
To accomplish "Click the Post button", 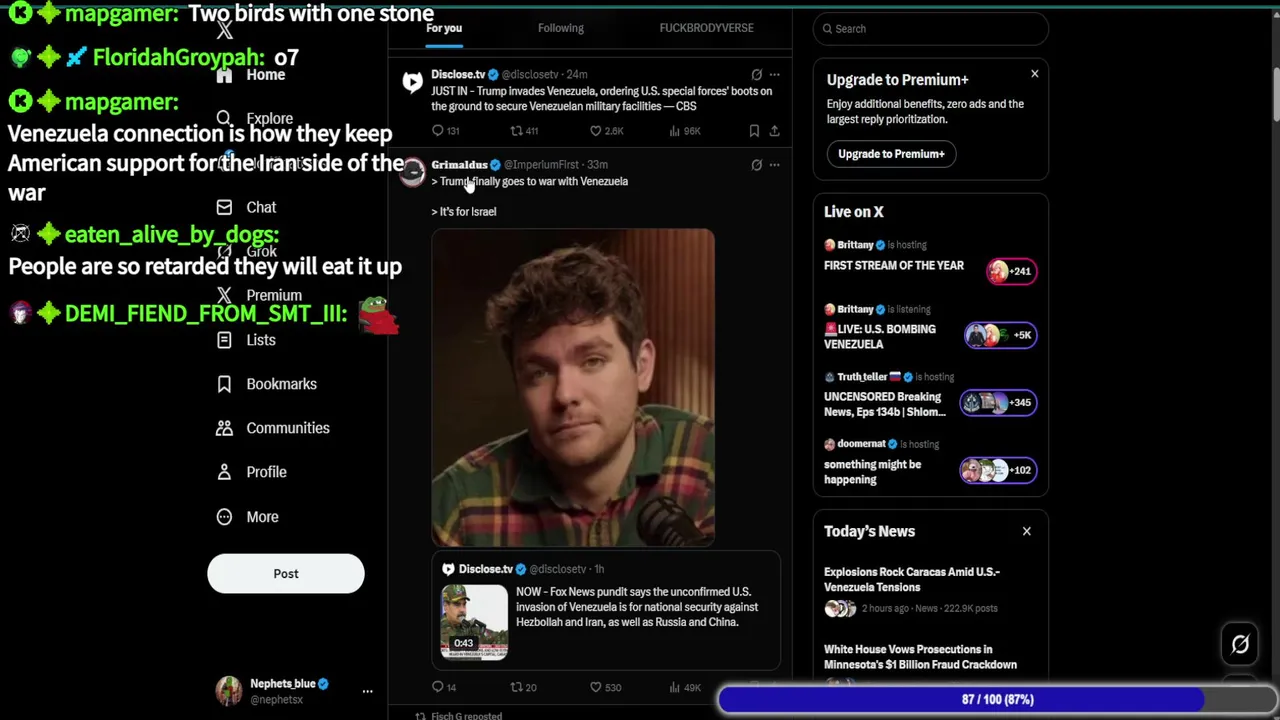I will tap(286, 574).
